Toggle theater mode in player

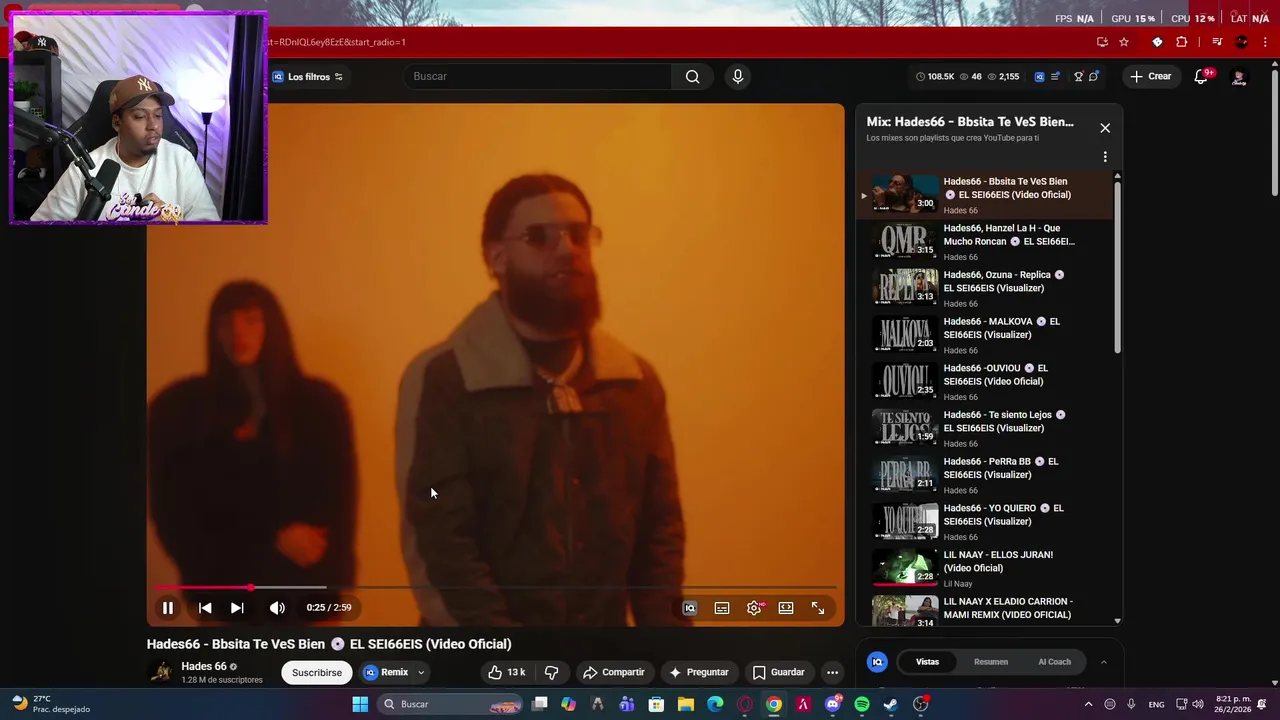786,608
